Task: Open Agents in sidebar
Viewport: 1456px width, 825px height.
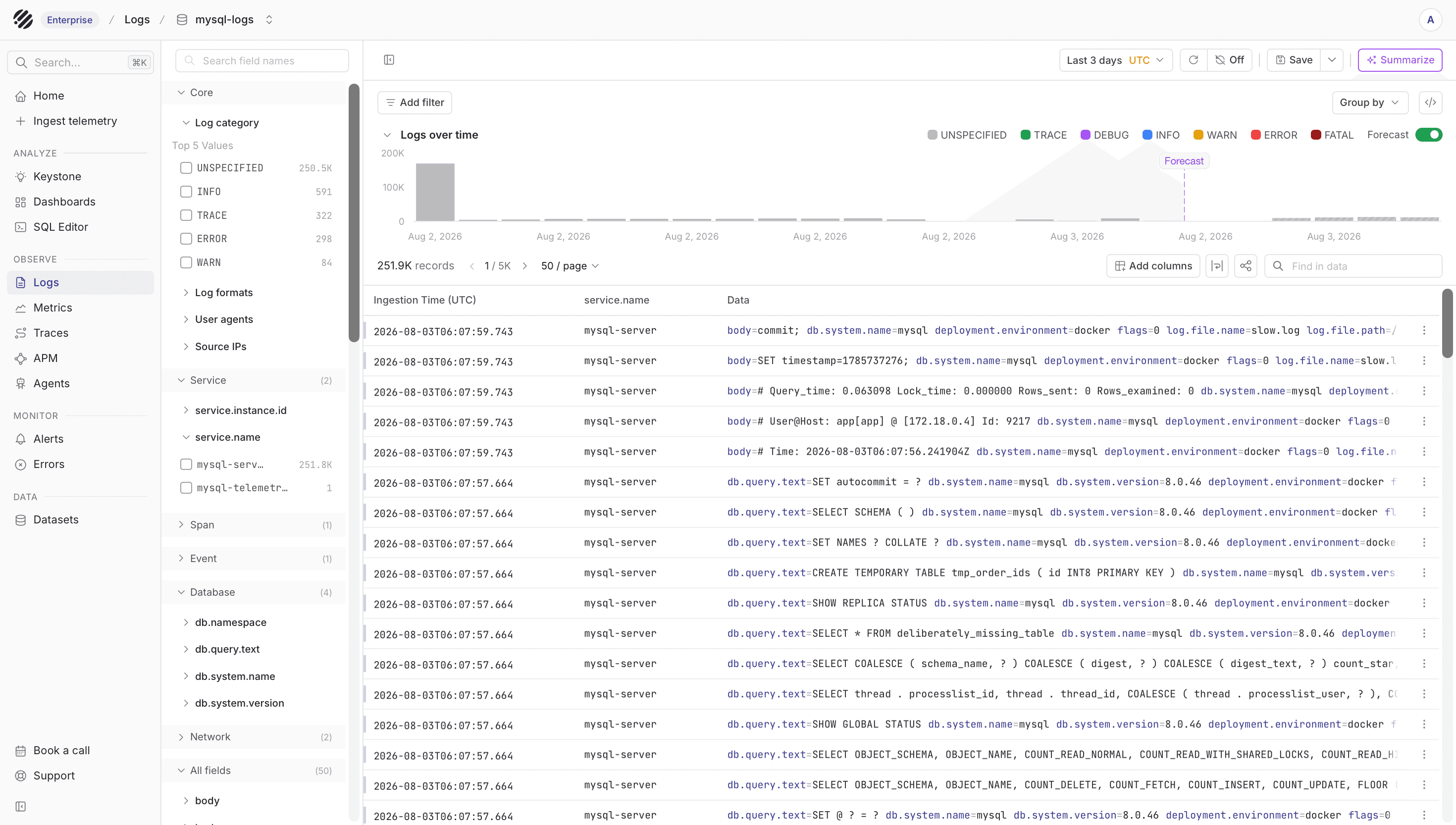Action: click(80, 383)
